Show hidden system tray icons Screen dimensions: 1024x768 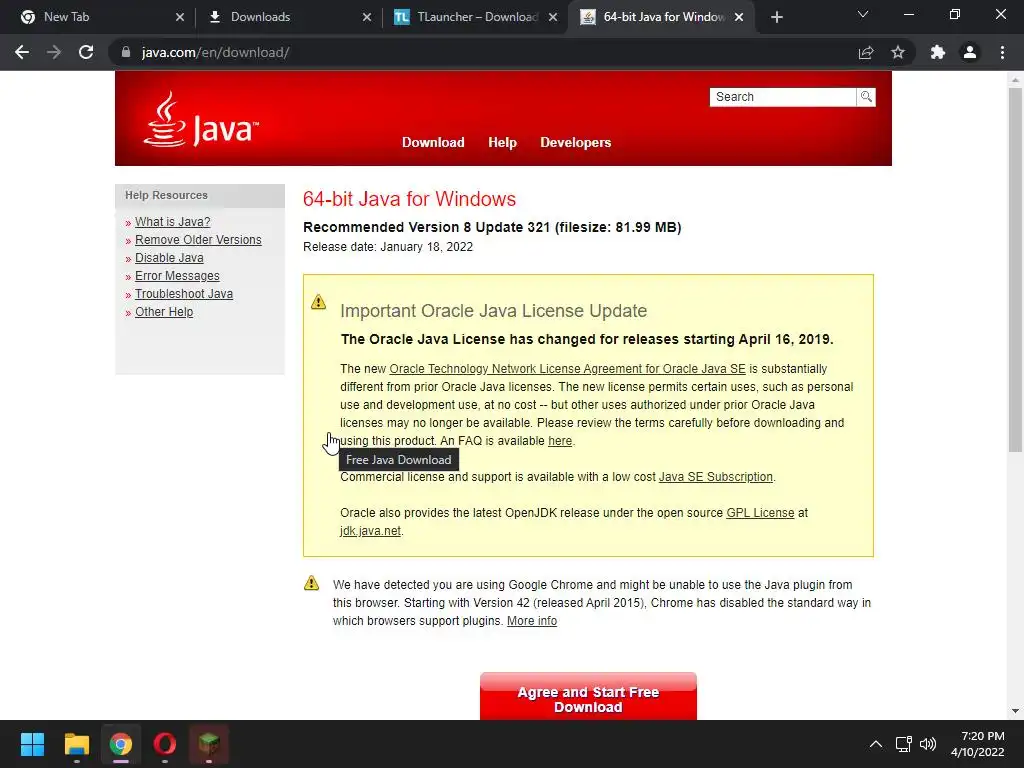pos(876,744)
